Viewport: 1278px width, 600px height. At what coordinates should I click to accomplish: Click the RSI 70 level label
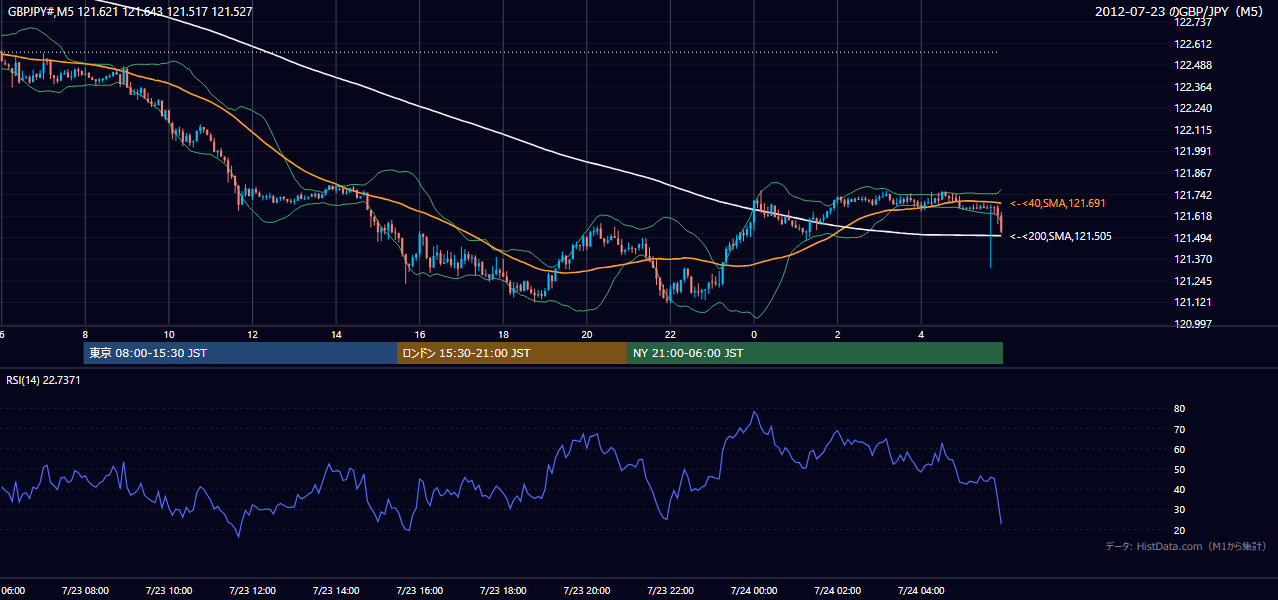pos(1179,429)
